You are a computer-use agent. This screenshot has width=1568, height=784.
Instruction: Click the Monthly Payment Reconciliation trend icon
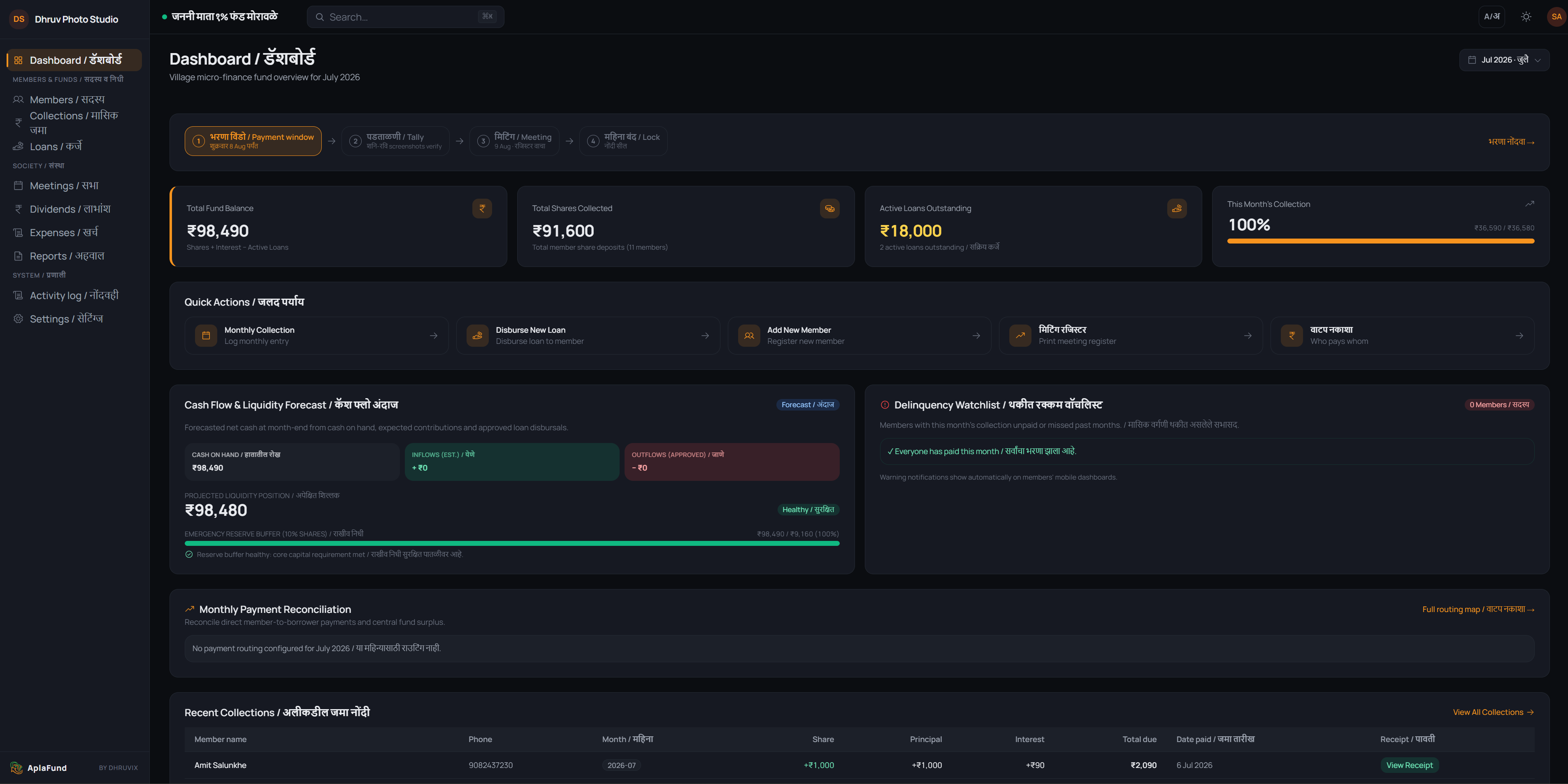click(190, 609)
